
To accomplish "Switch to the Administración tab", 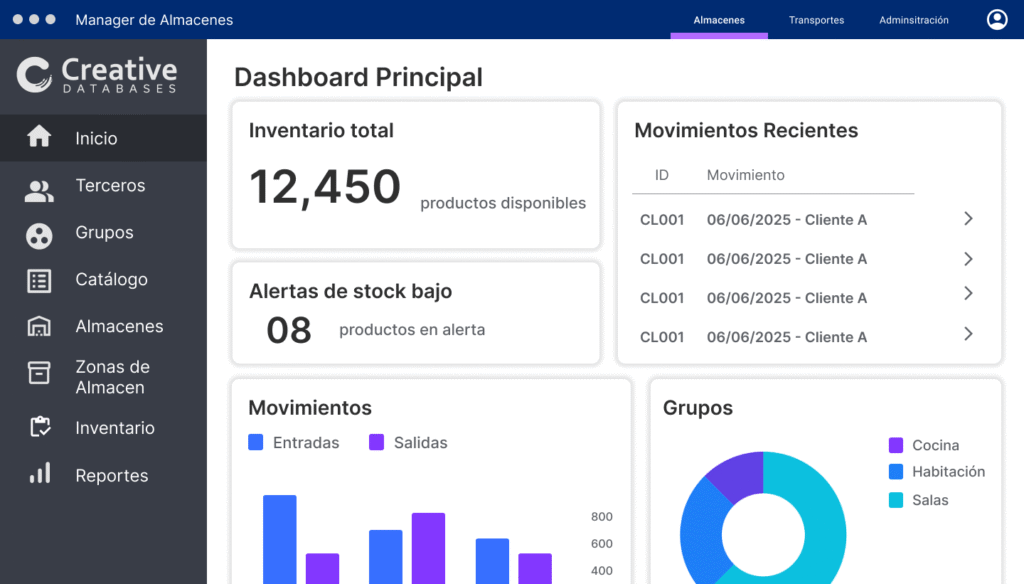I will click(913, 20).
